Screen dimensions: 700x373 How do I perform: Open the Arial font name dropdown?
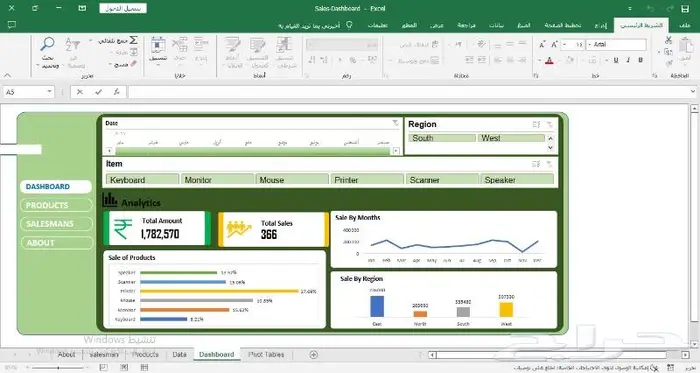click(x=589, y=45)
